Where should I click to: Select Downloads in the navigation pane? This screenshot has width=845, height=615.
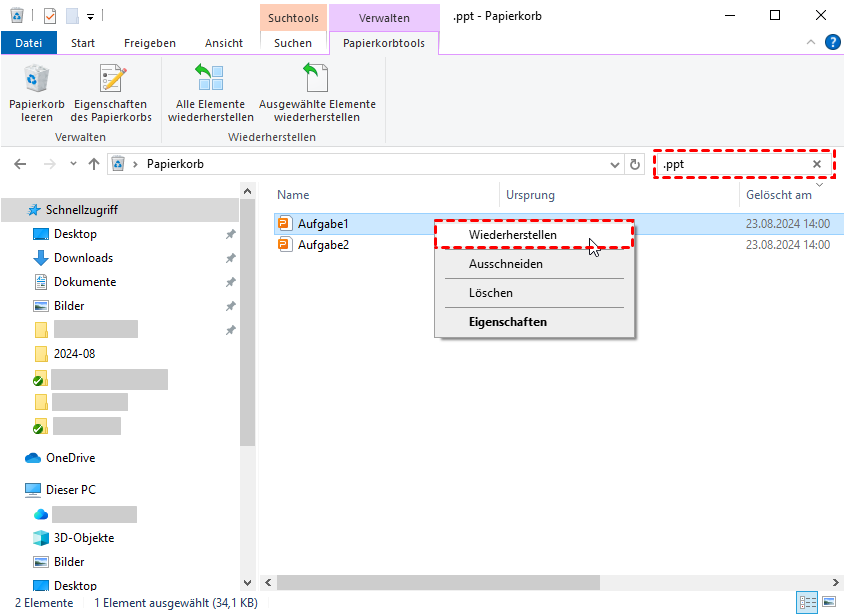point(83,258)
